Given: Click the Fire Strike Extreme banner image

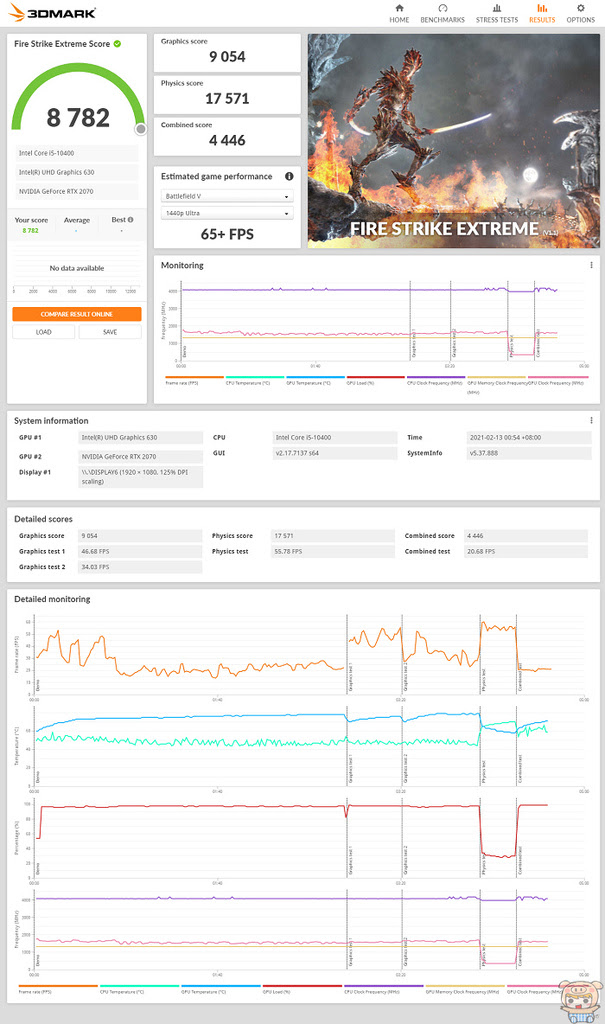Looking at the screenshot, I should (x=453, y=140).
